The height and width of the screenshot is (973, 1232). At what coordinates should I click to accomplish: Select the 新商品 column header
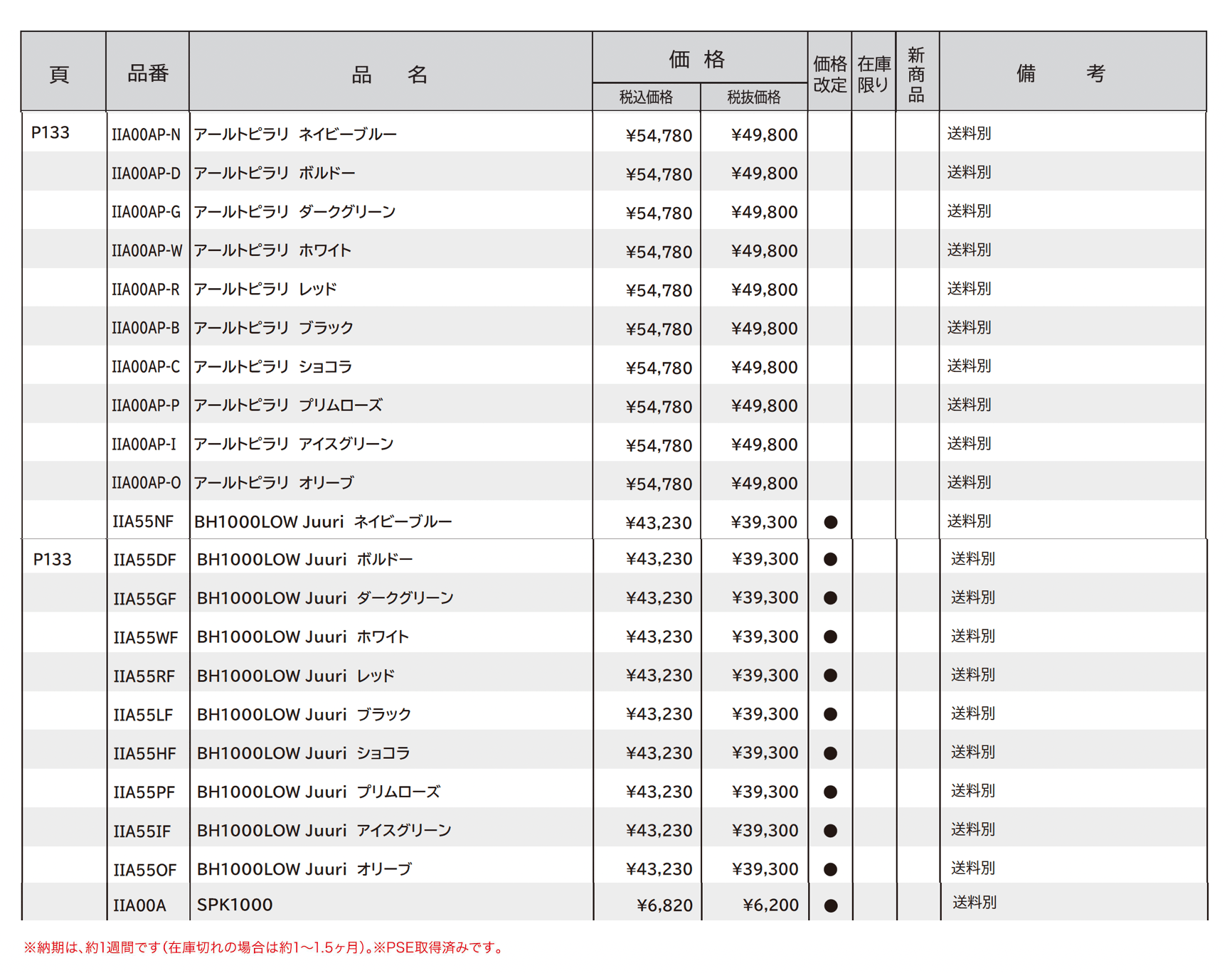pyautogui.click(x=916, y=72)
